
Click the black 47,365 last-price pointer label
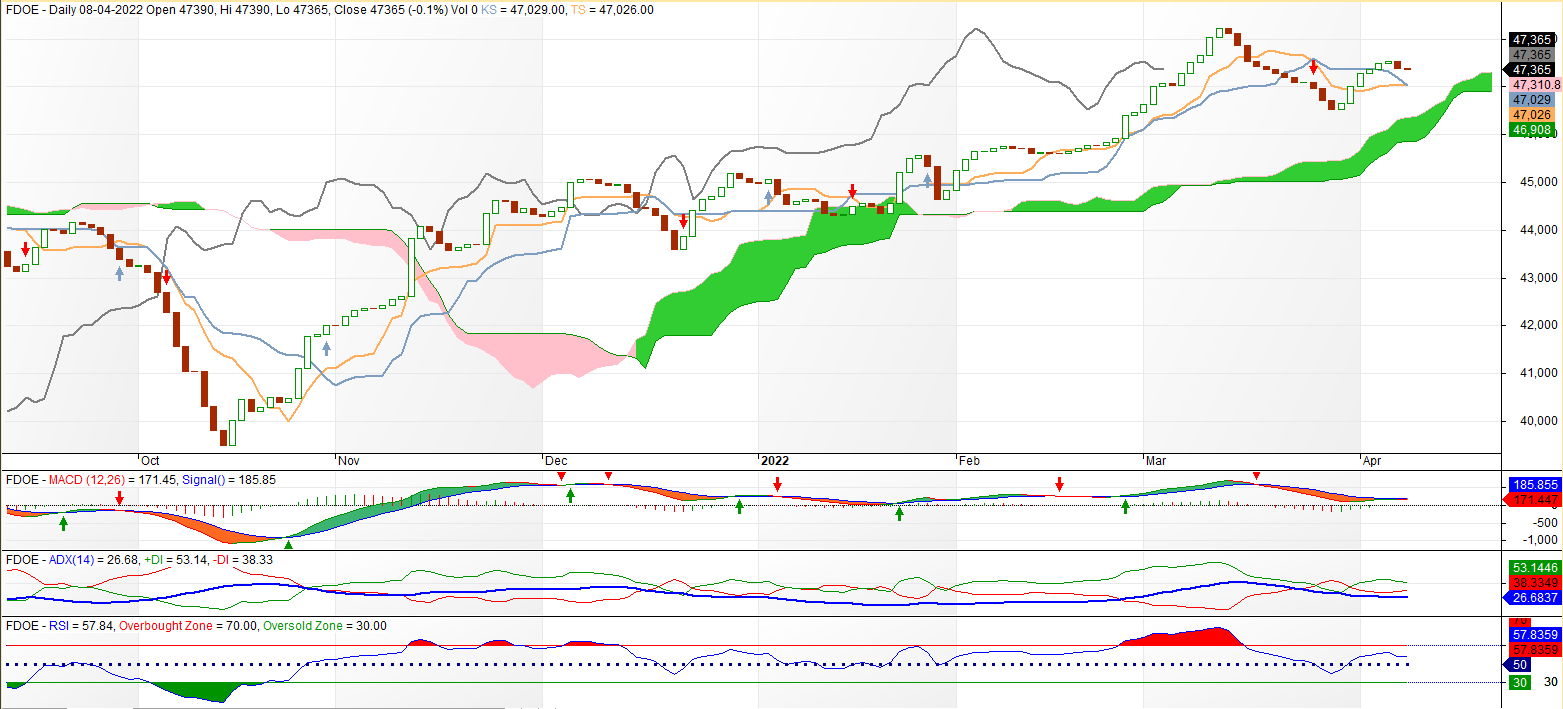[x=1530, y=69]
